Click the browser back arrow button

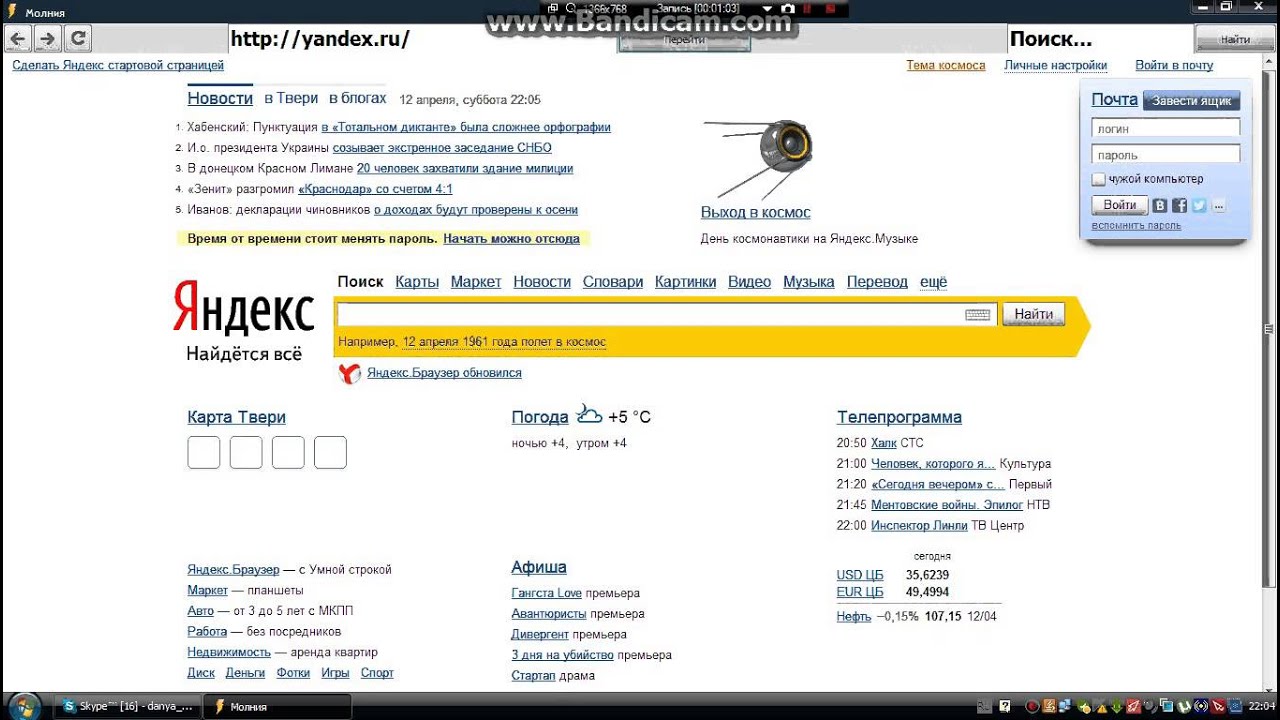(x=17, y=39)
